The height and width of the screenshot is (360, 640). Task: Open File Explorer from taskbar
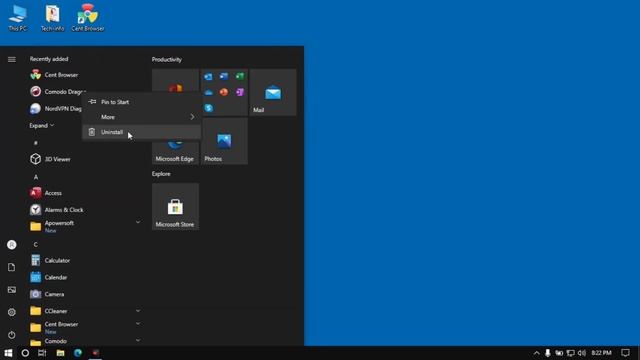point(60,353)
